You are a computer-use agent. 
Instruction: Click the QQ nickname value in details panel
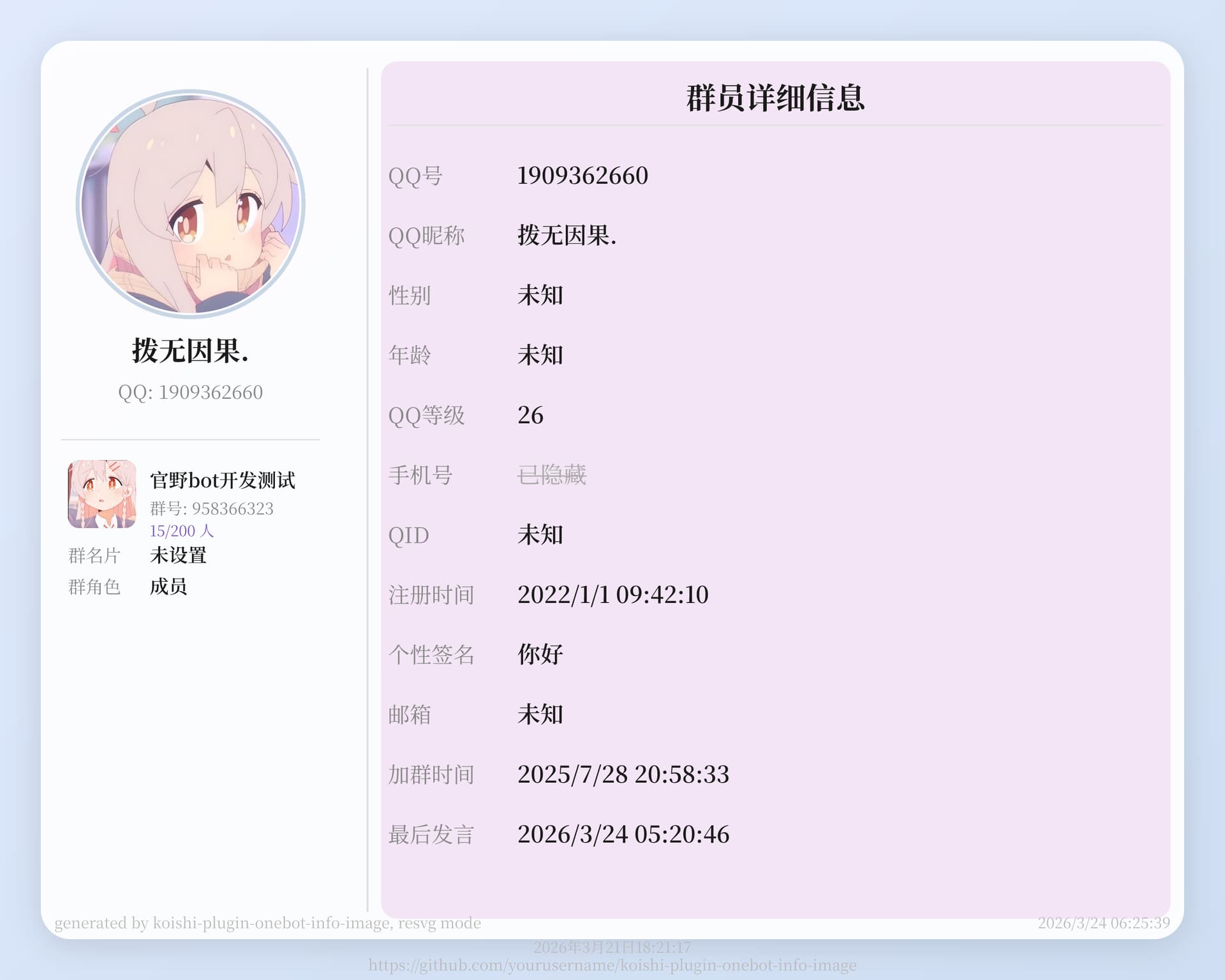[567, 235]
